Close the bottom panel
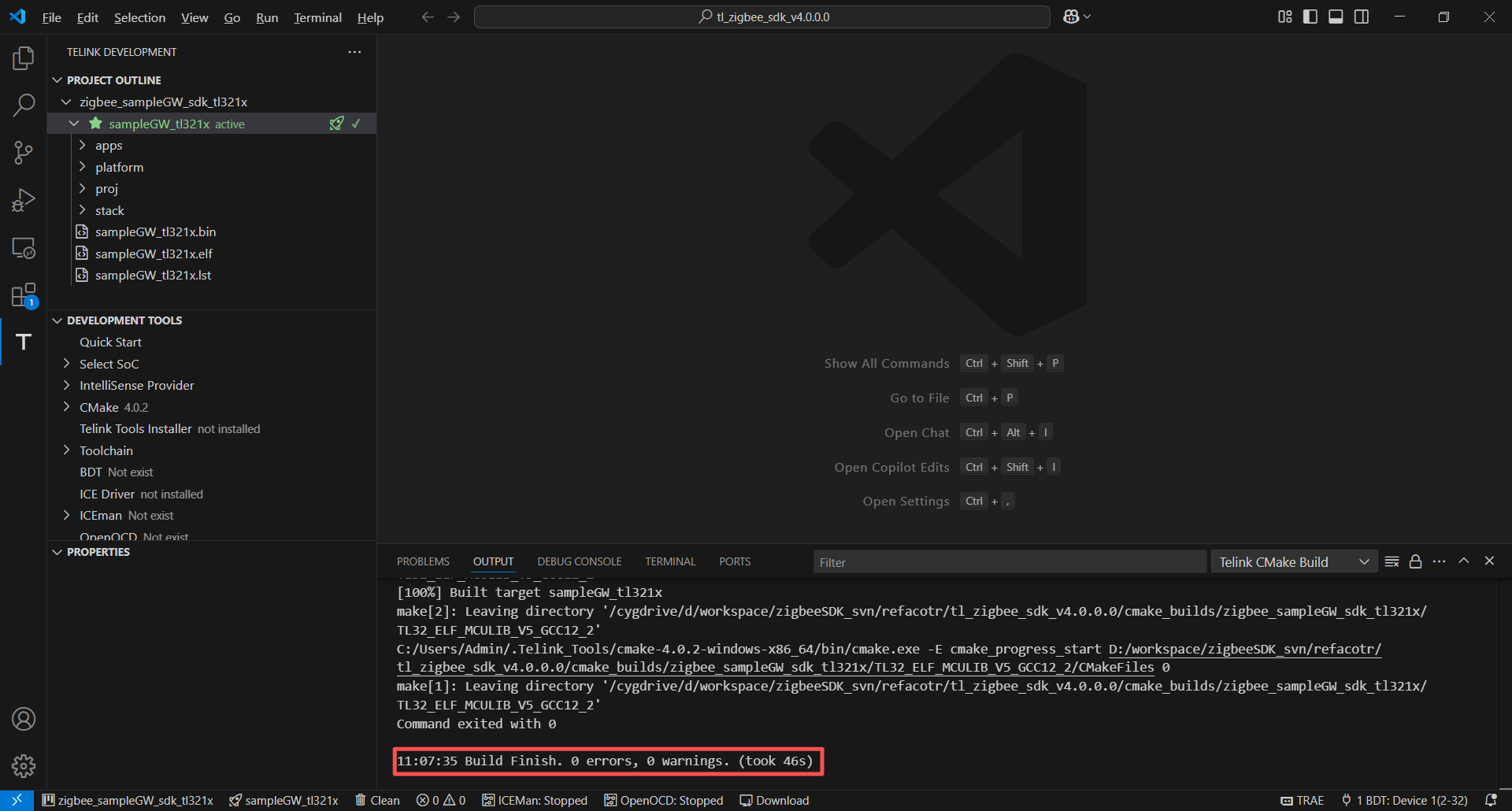This screenshot has height=811, width=1512. point(1489,561)
